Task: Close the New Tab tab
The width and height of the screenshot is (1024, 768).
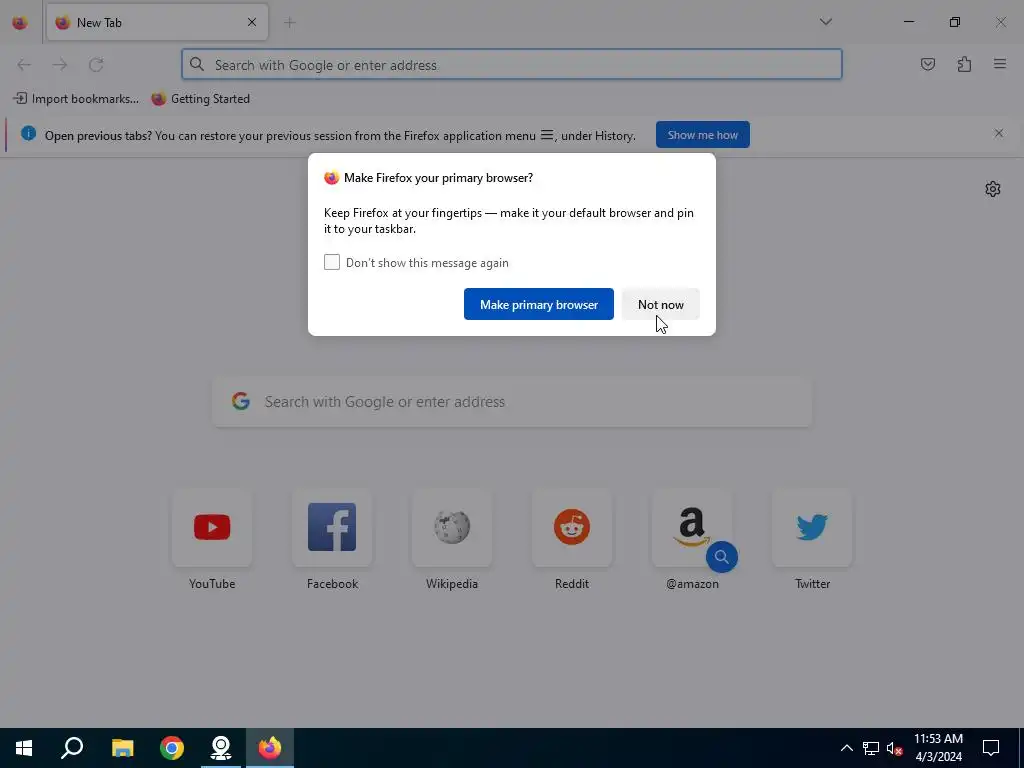Action: pyautogui.click(x=251, y=23)
